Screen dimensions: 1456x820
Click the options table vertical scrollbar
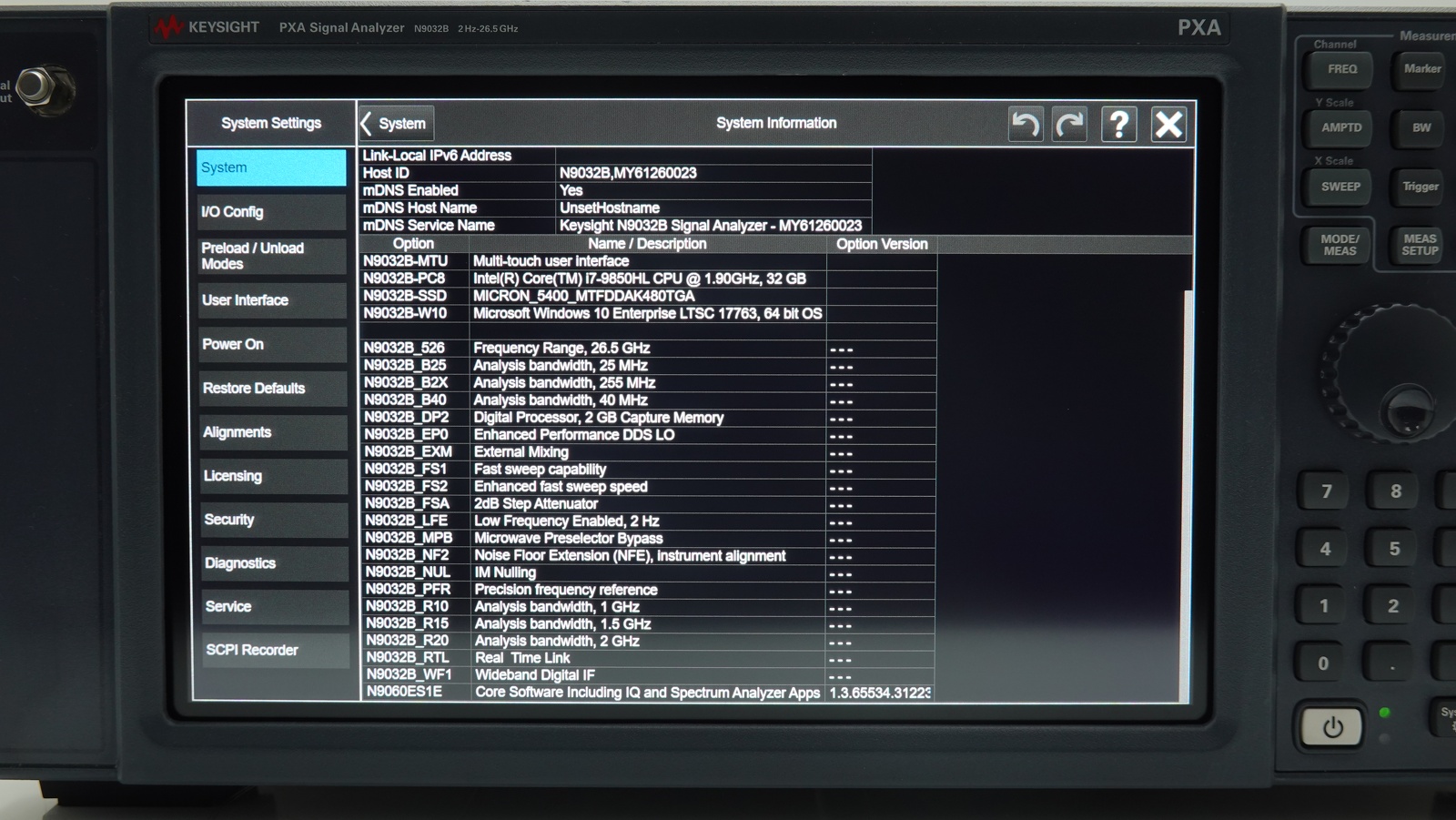coord(1188,496)
